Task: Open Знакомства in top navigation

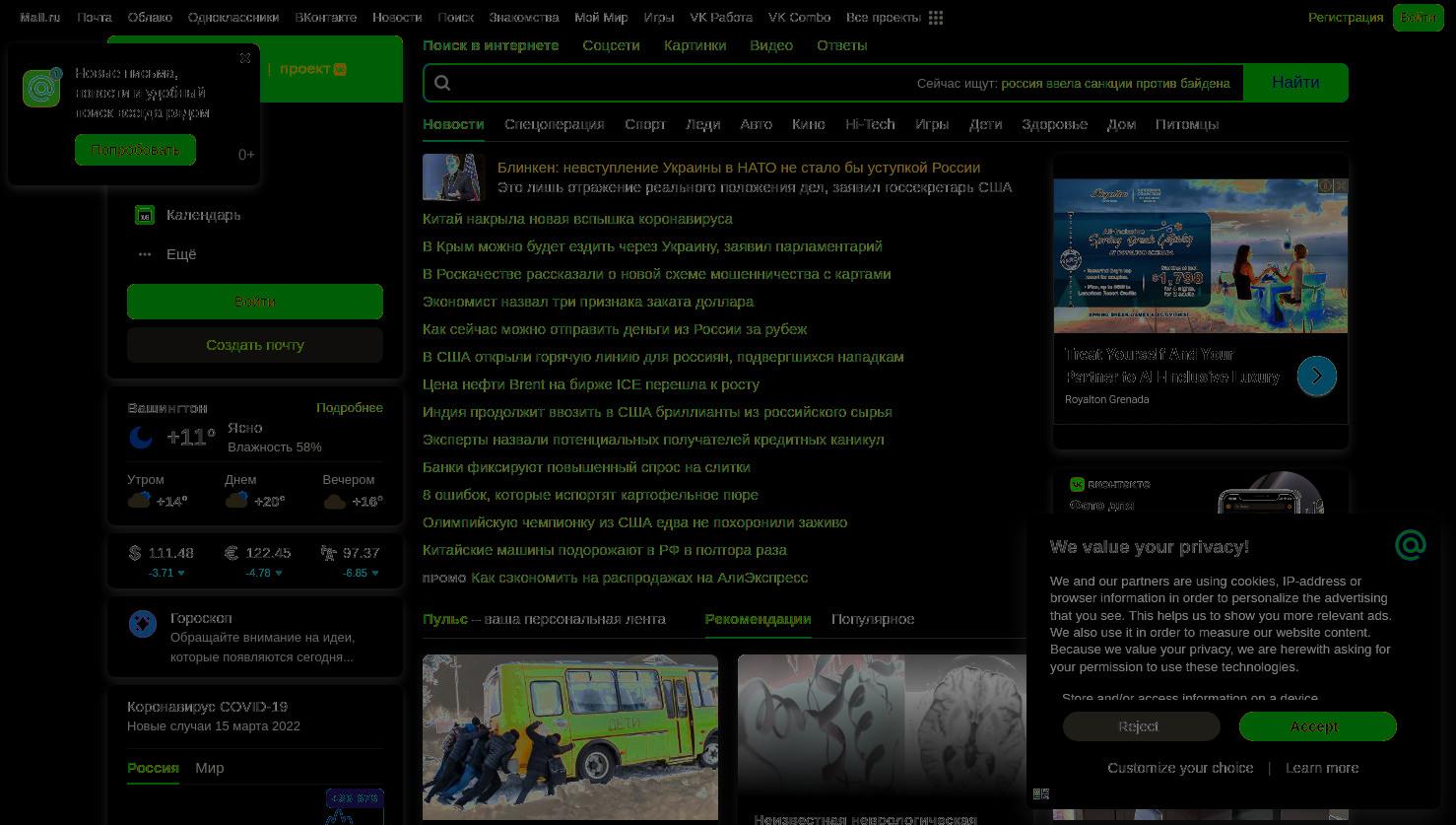Action: click(x=524, y=18)
